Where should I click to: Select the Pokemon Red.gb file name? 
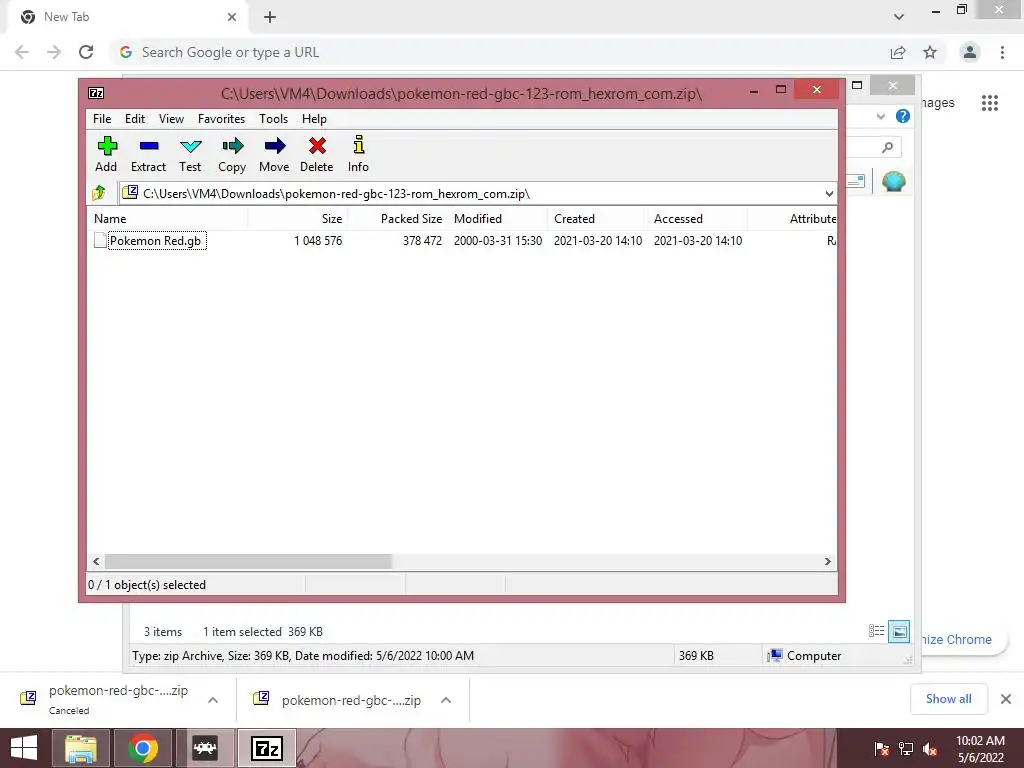point(155,240)
